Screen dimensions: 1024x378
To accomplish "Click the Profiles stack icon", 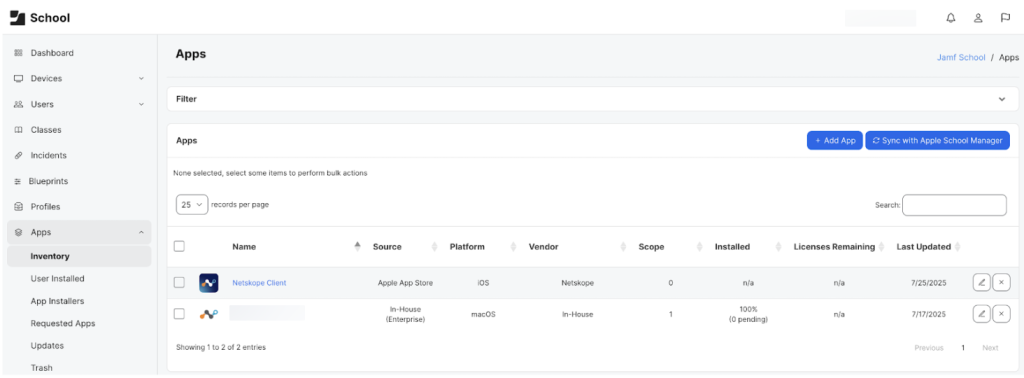I will pos(18,207).
